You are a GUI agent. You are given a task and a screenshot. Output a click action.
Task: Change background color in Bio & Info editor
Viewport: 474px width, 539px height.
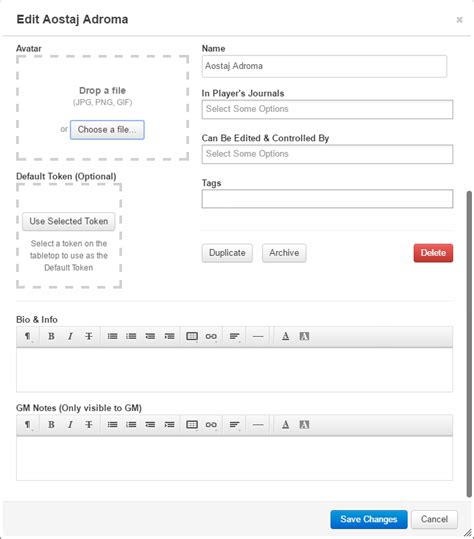tap(304, 336)
